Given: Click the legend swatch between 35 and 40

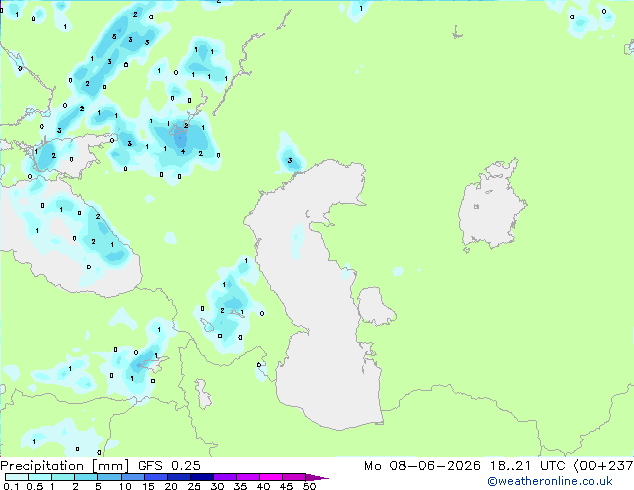Looking at the screenshot, I should click(247, 477).
